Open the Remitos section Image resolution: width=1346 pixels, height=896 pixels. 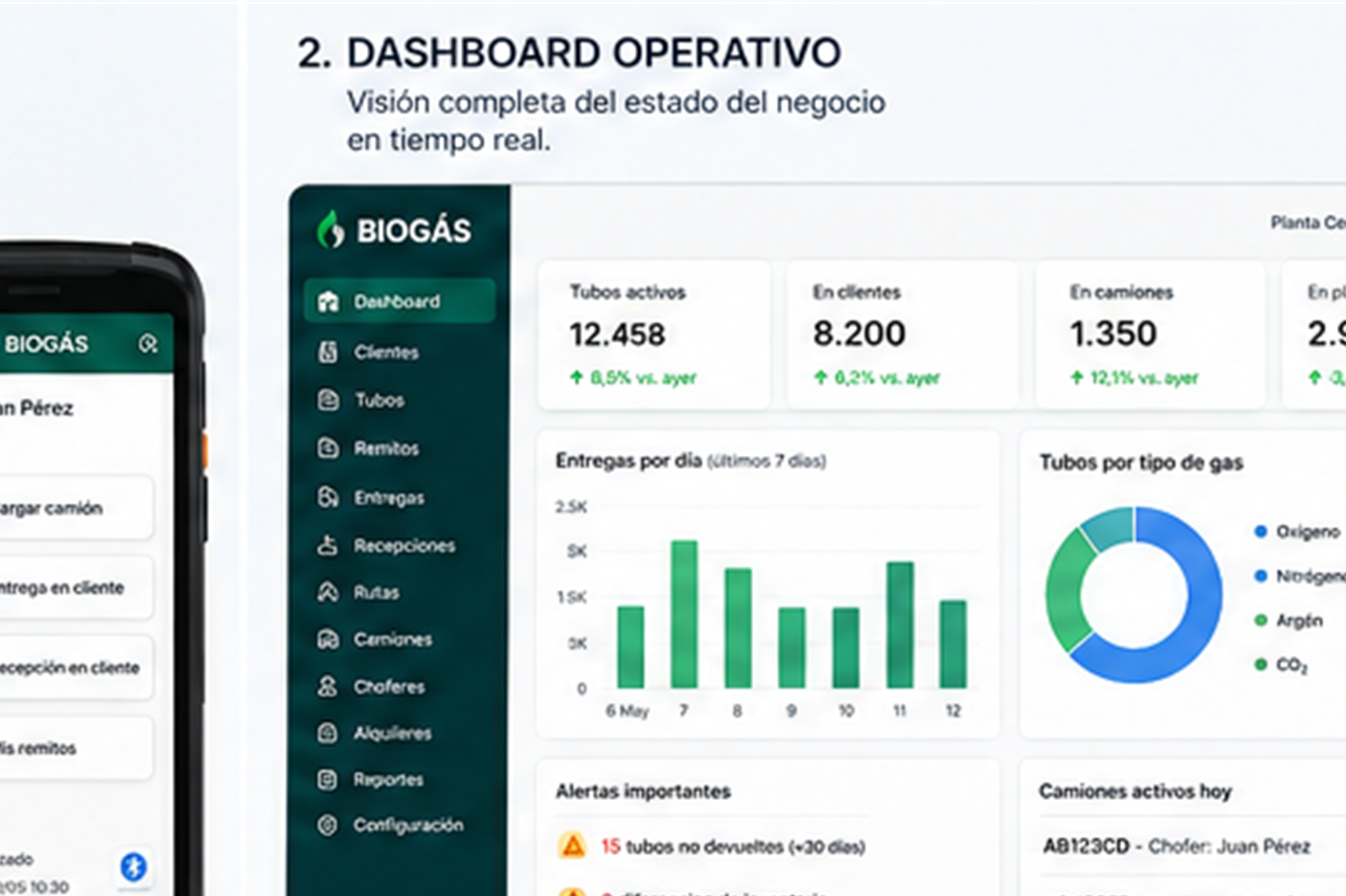coord(400,448)
